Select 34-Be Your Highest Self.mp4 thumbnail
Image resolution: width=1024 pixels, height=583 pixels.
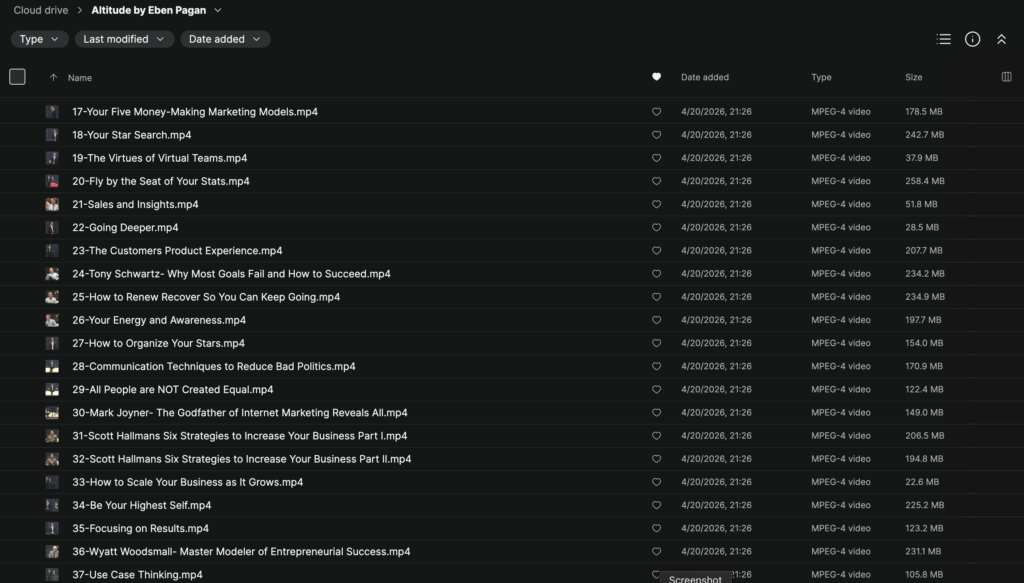click(52, 505)
